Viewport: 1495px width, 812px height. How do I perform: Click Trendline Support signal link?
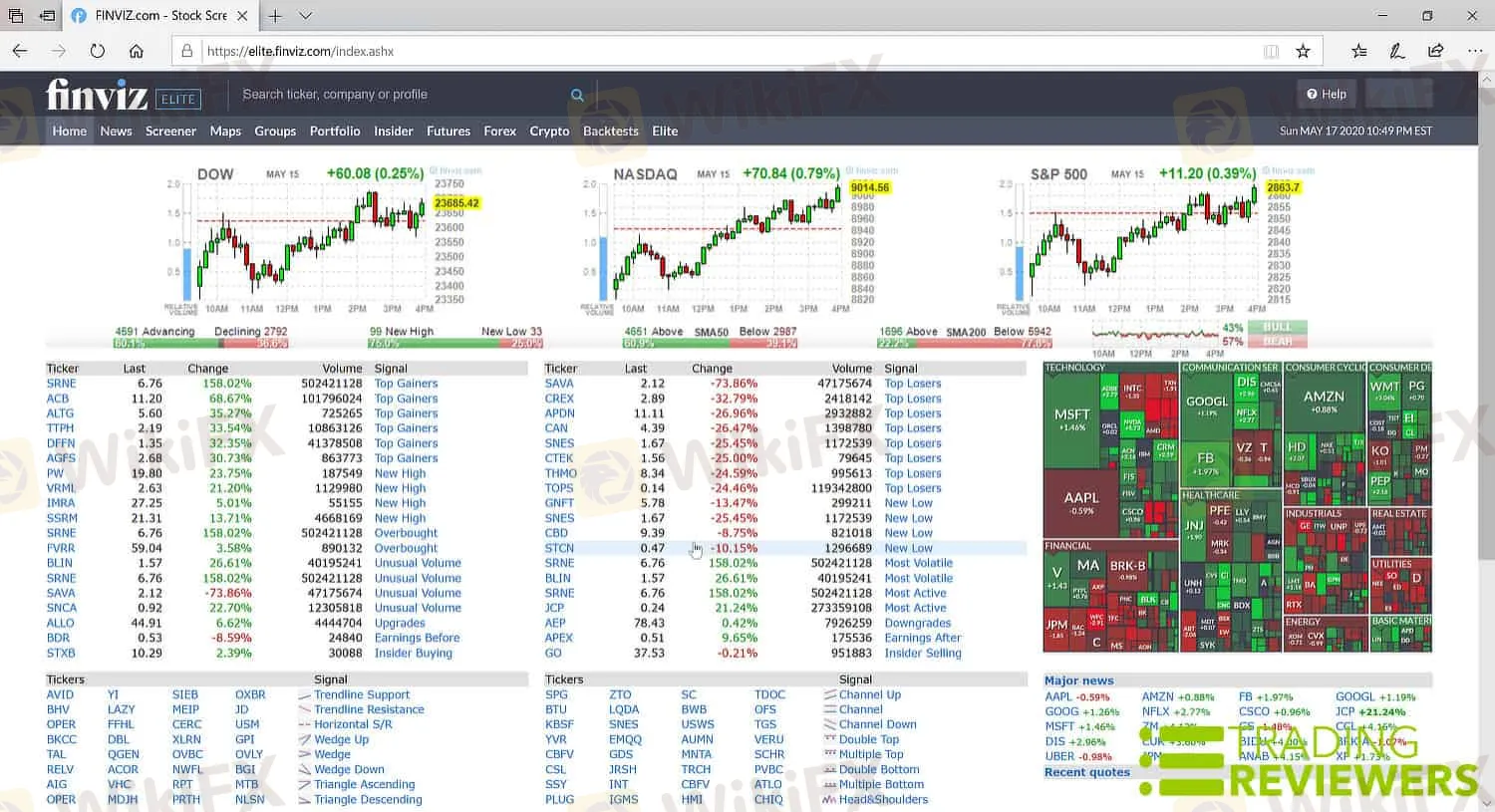point(362,695)
